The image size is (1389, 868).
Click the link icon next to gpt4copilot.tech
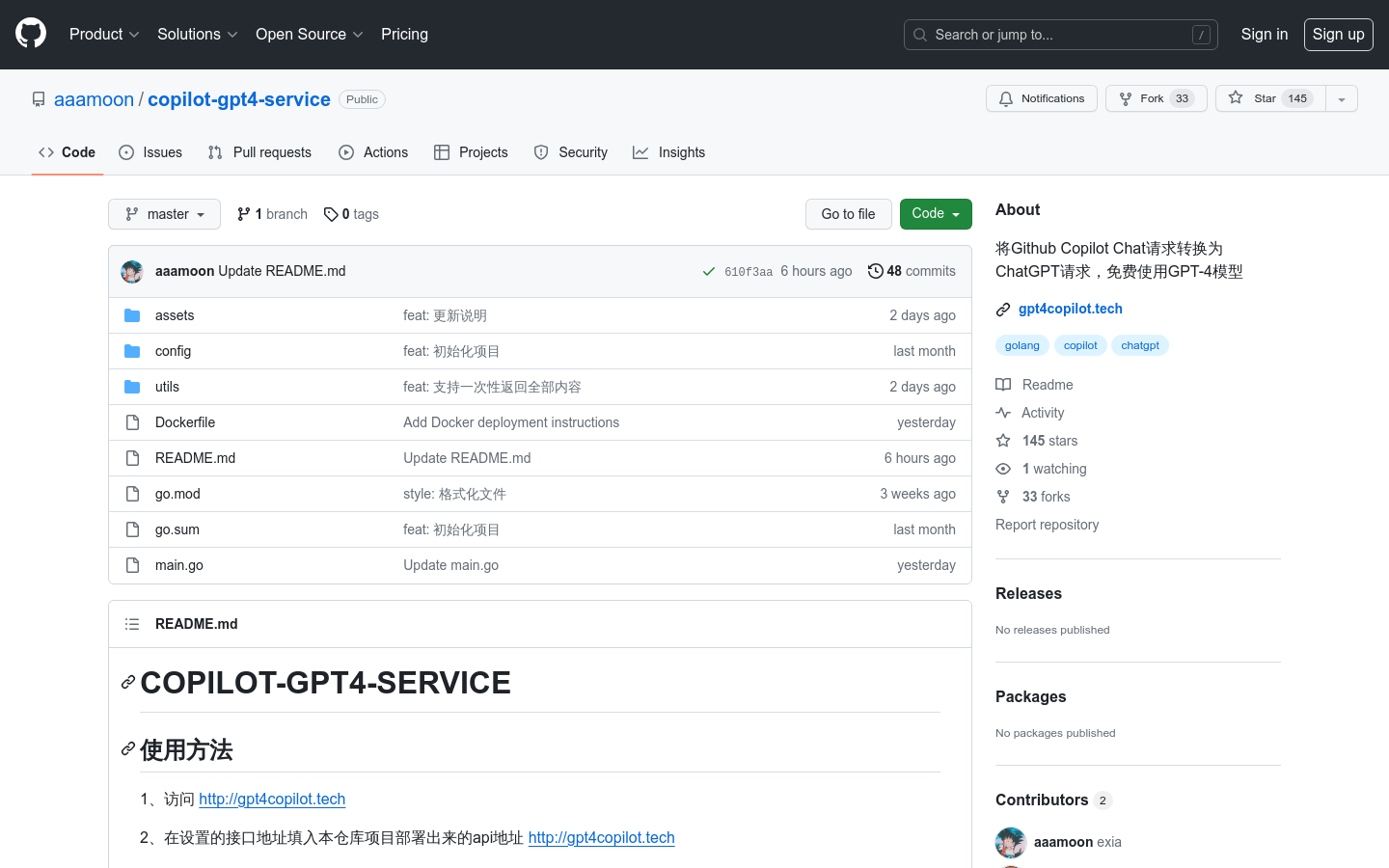[1002, 309]
